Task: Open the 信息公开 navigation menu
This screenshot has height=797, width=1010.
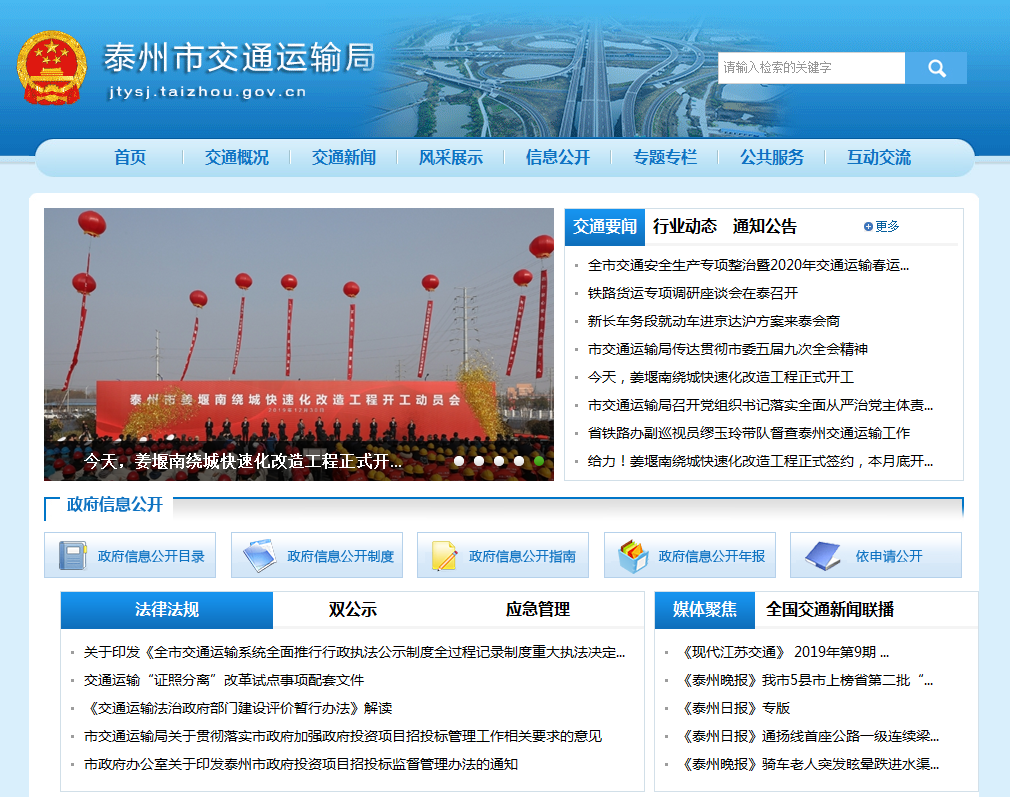Action: [x=558, y=157]
